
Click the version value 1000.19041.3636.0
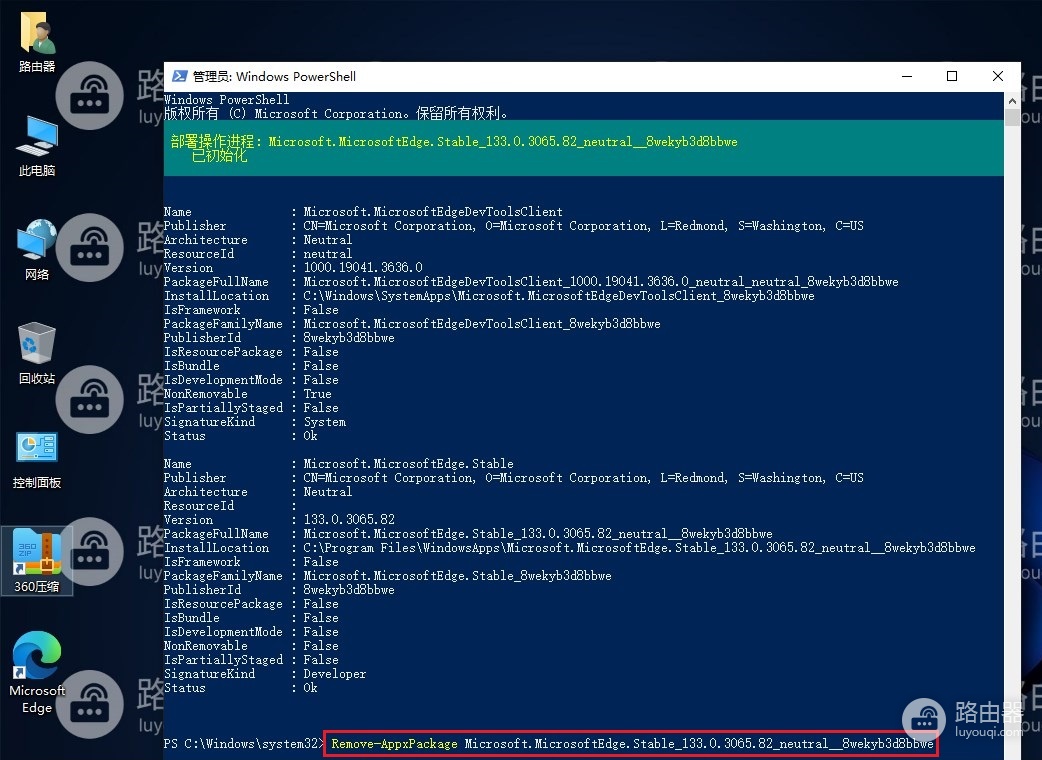(363, 268)
